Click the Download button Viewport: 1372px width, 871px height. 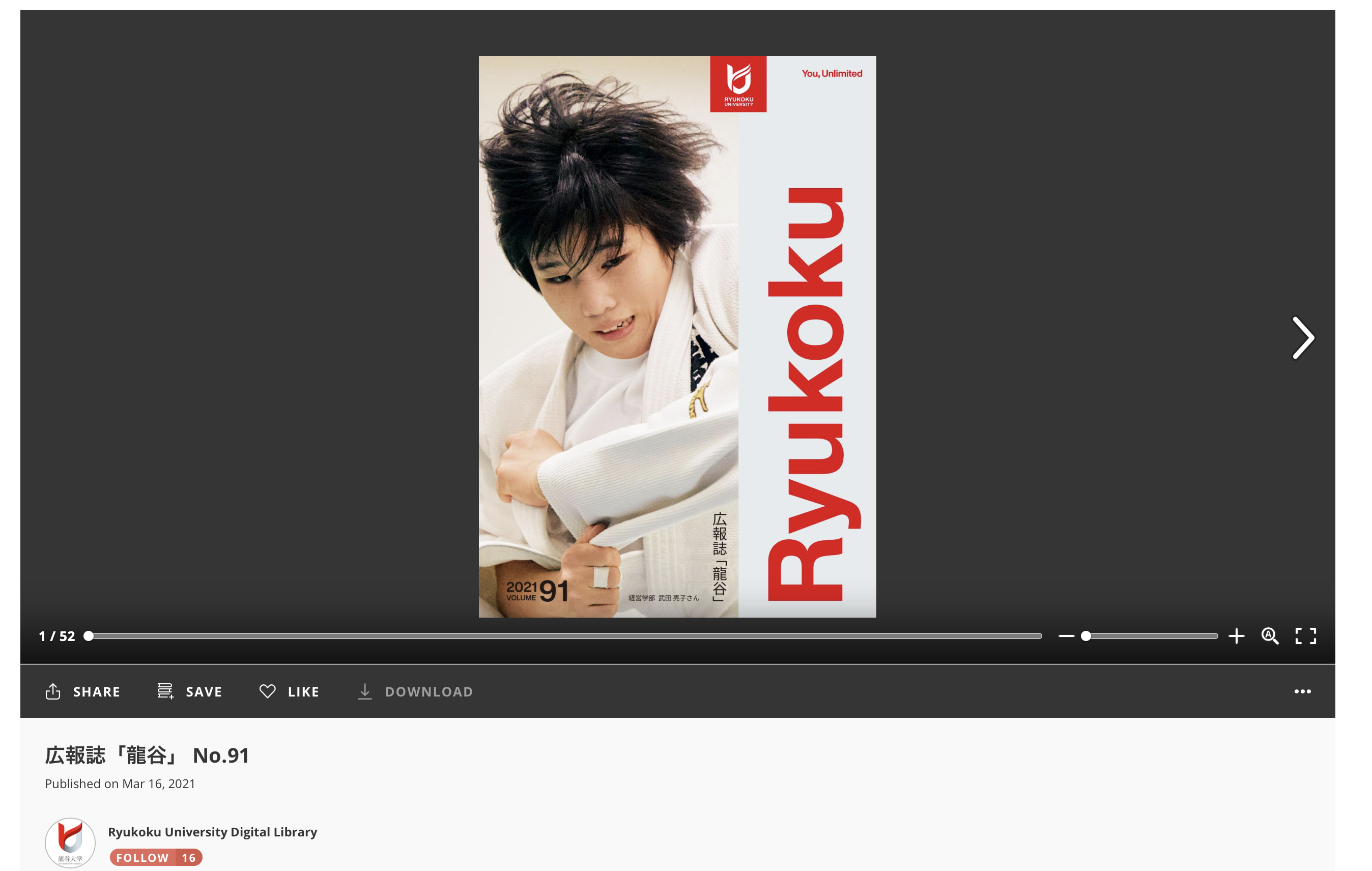(x=415, y=691)
